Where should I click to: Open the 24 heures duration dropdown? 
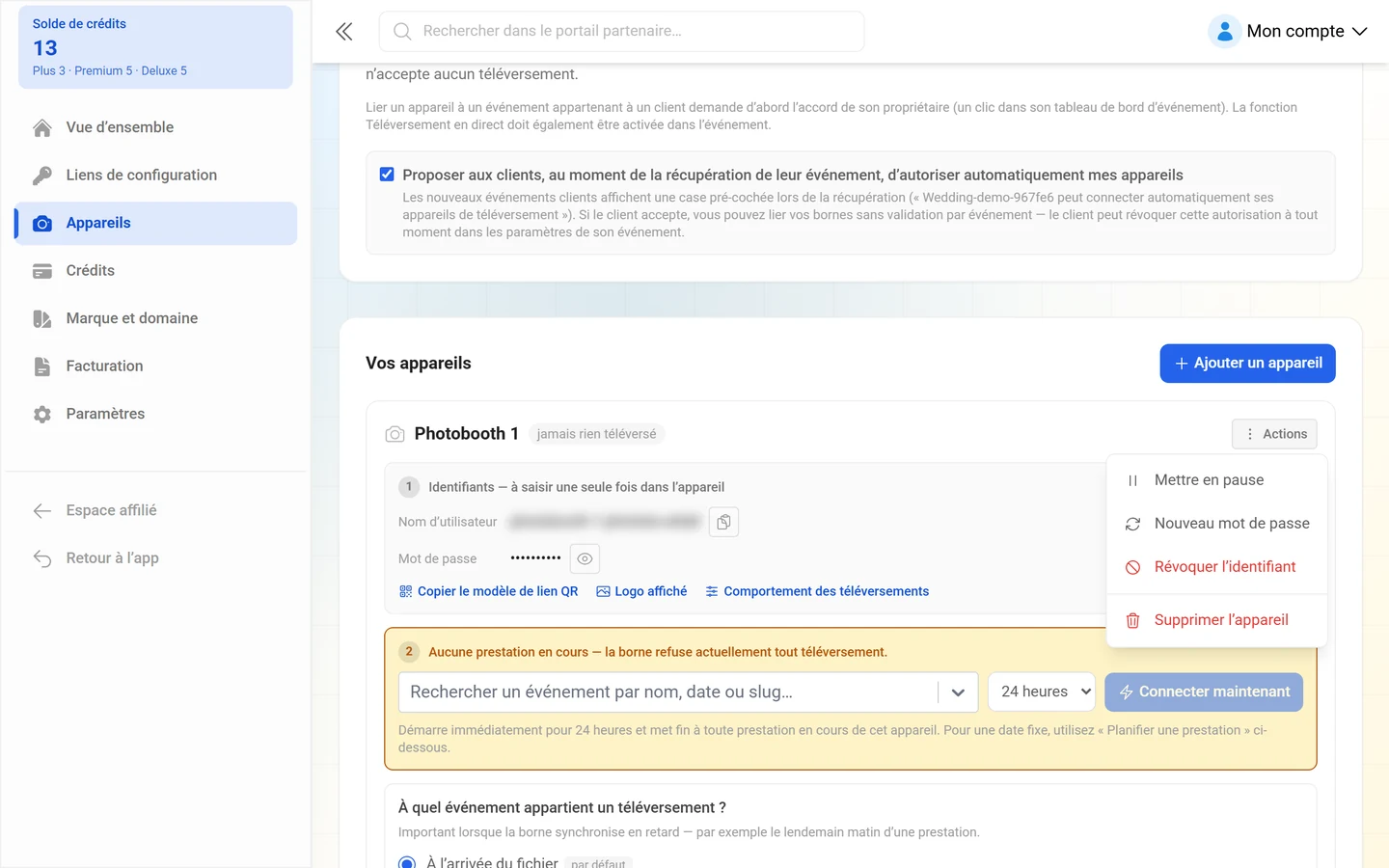coord(1042,692)
